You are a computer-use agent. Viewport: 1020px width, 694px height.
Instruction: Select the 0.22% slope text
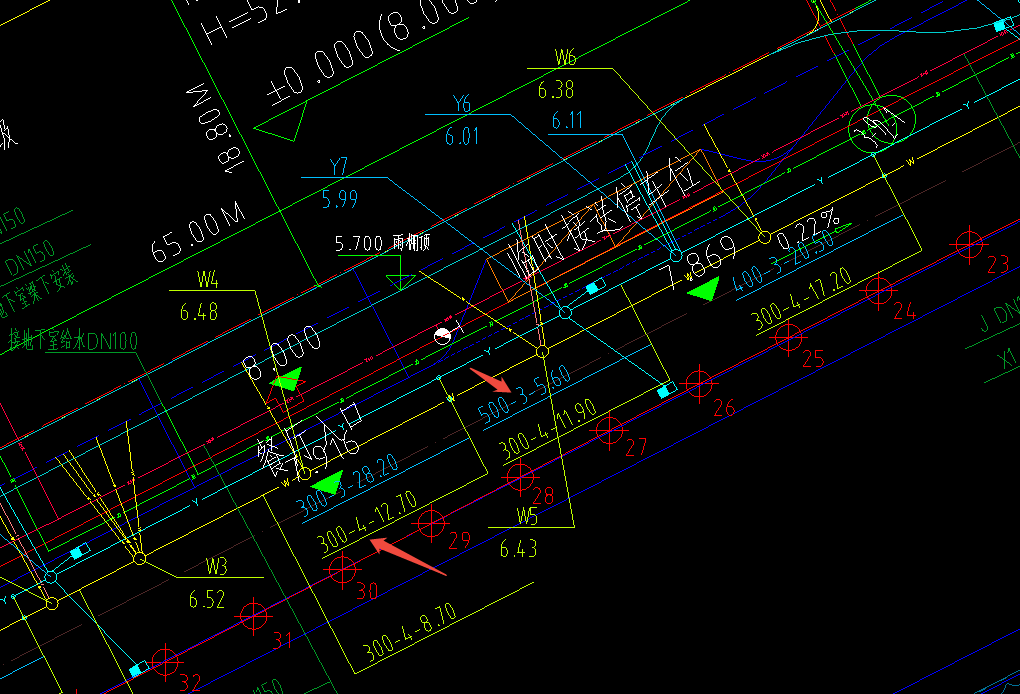(x=811, y=228)
